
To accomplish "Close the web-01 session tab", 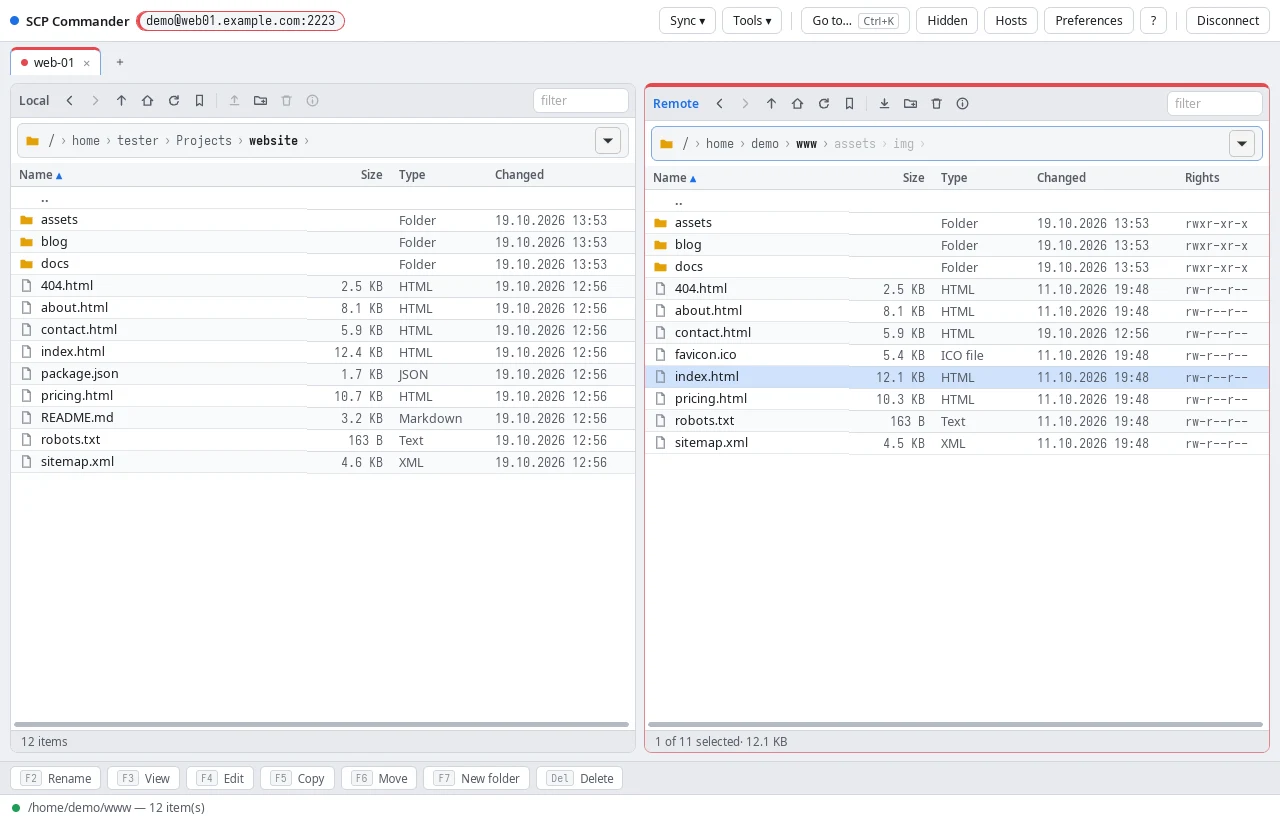I will 86,63.
